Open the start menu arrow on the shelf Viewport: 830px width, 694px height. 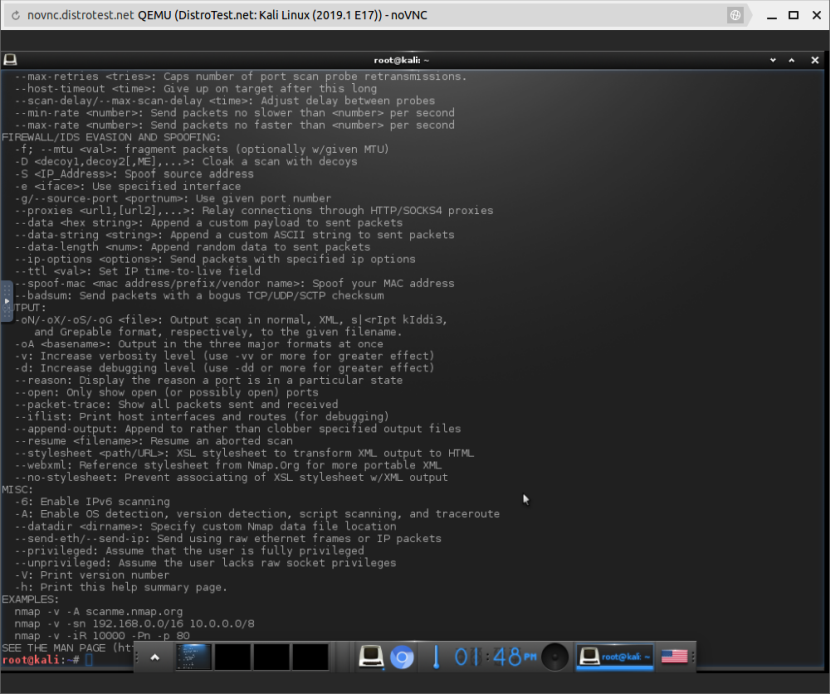(x=155, y=657)
